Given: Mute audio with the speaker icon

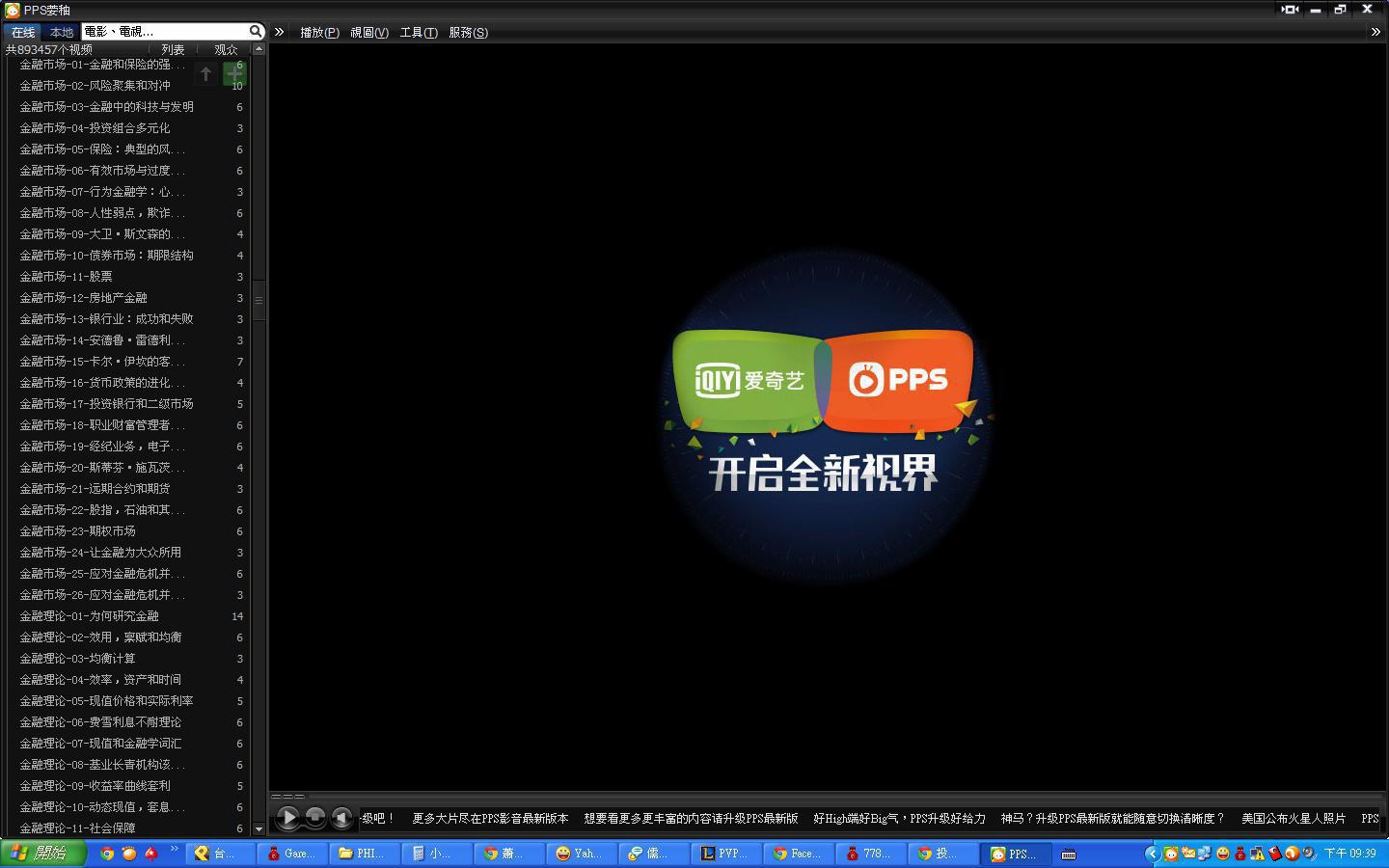Looking at the screenshot, I should pos(341,818).
